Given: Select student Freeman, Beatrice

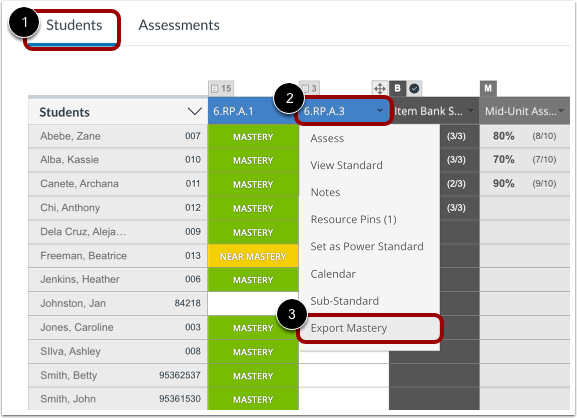Looking at the screenshot, I should point(84,255).
